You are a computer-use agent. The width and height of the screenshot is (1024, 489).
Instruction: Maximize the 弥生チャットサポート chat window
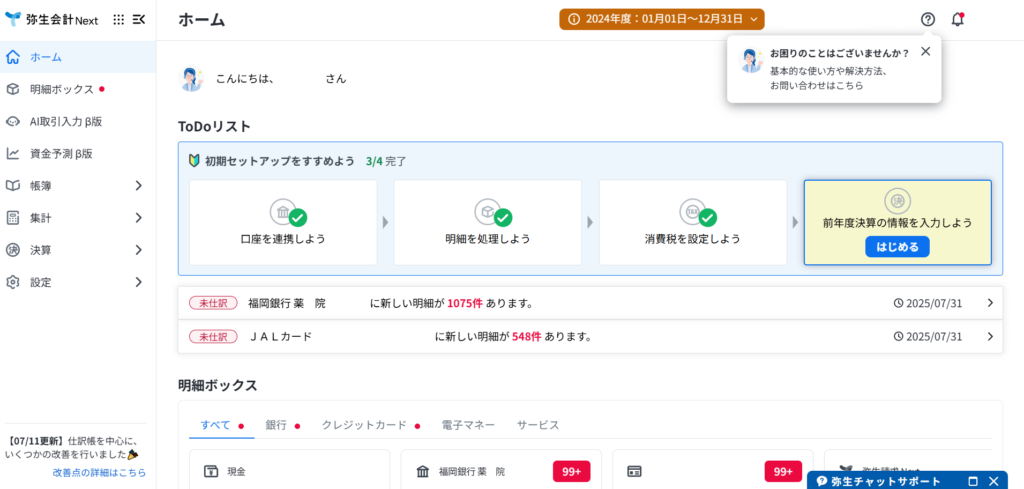coord(973,481)
